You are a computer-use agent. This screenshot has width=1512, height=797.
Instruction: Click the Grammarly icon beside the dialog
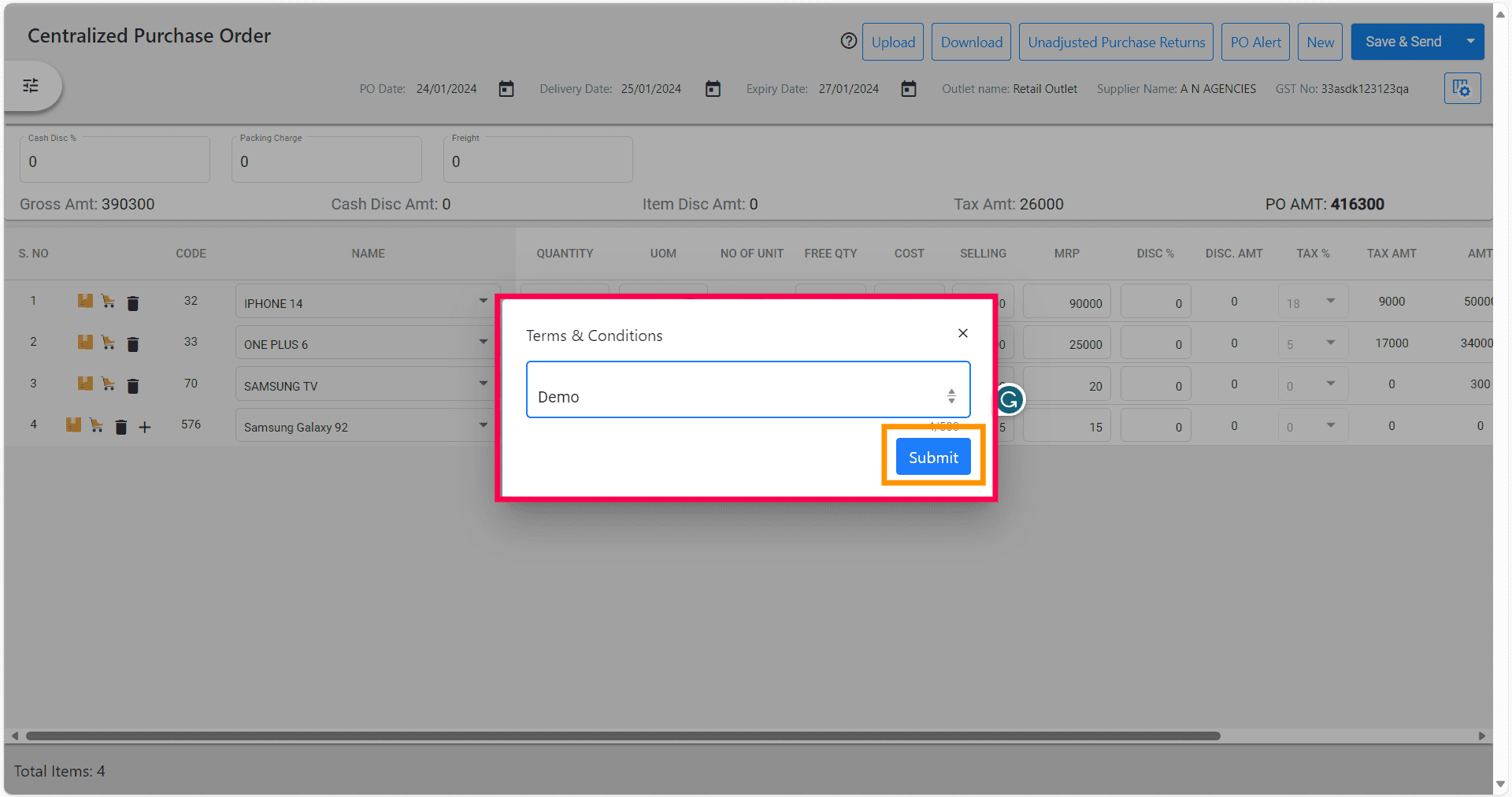click(x=1010, y=400)
